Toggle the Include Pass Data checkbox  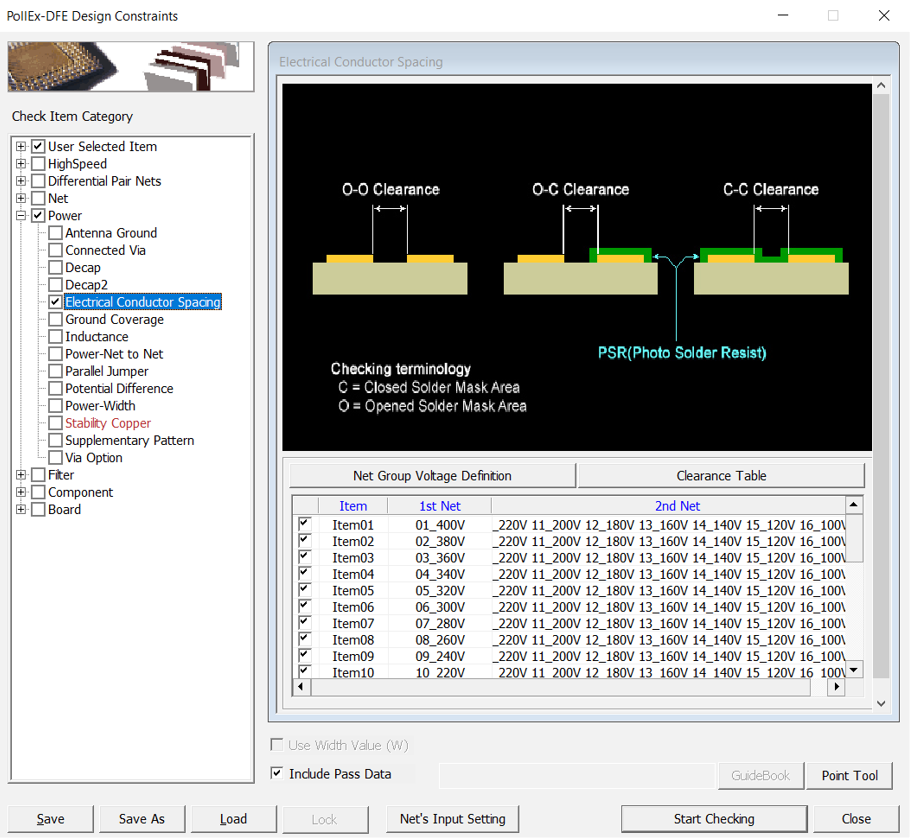click(277, 774)
